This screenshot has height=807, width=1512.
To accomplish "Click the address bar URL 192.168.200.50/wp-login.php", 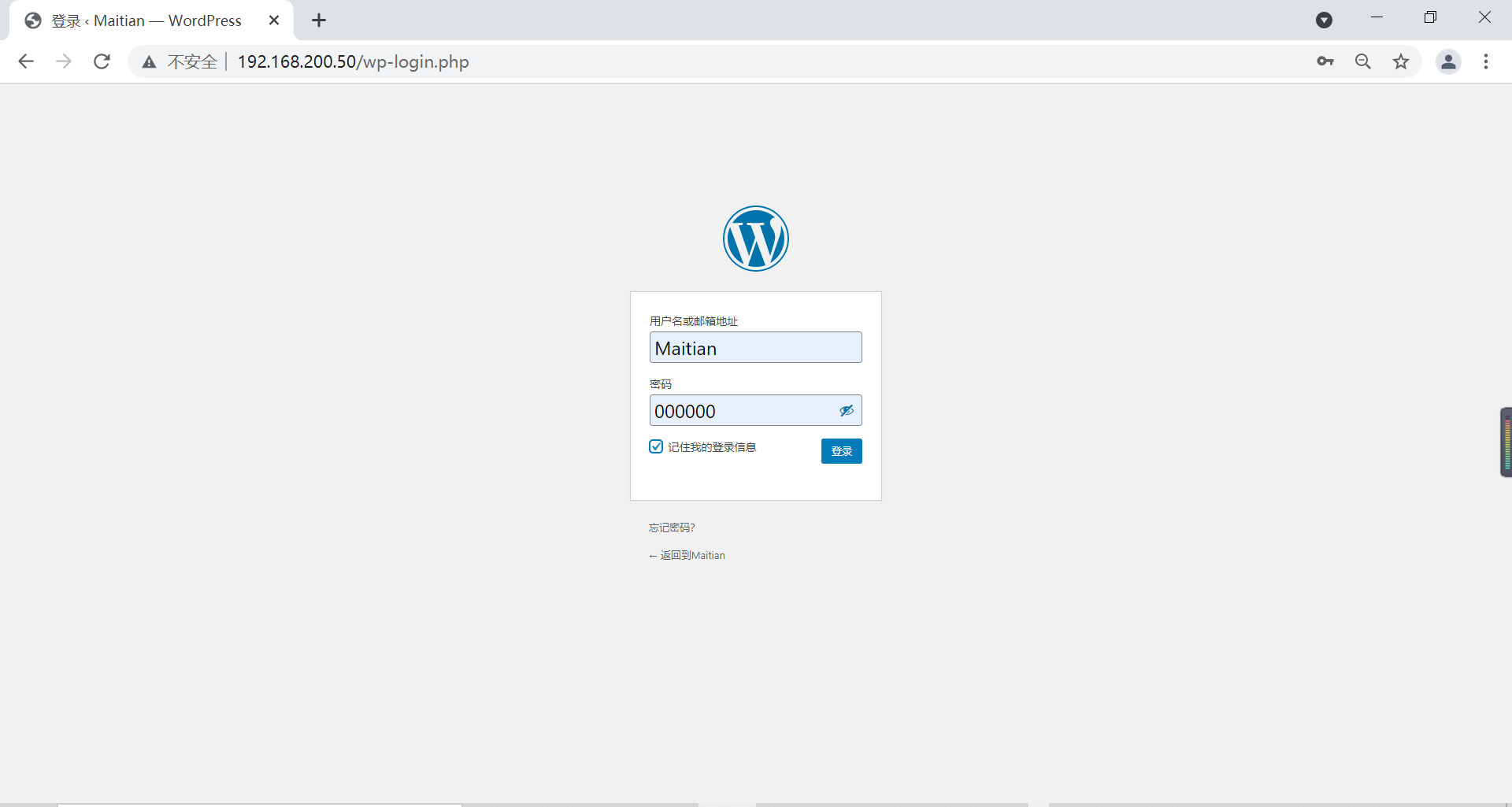I will 354,61.
